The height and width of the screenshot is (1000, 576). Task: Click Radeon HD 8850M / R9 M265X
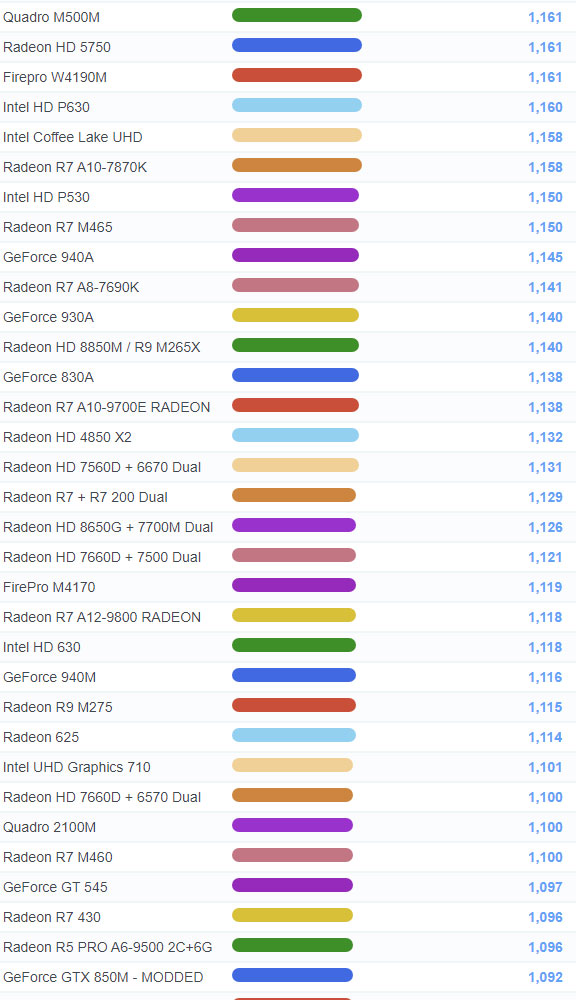[x=101, y=347]
